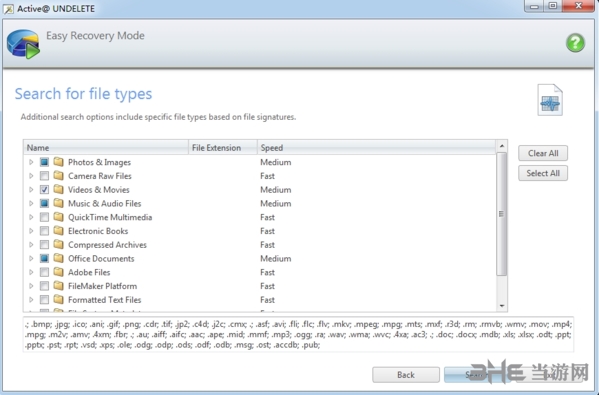This screenshot has width=599, height=395.
Task: Click inside the file extensions text box
Action: (x=298, y=334)
